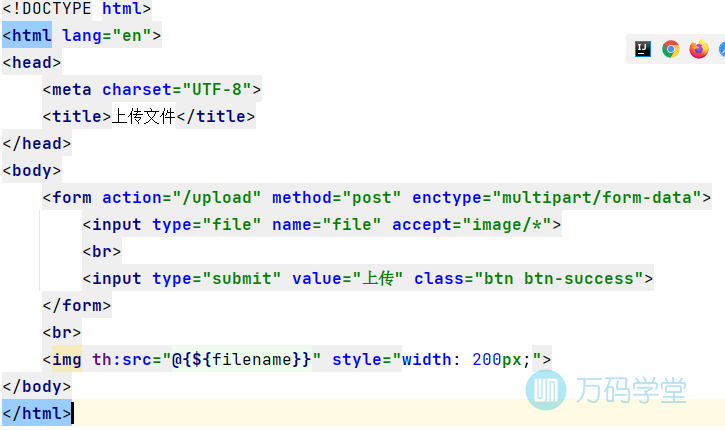Click the opening <body> tag

[32, 170]
